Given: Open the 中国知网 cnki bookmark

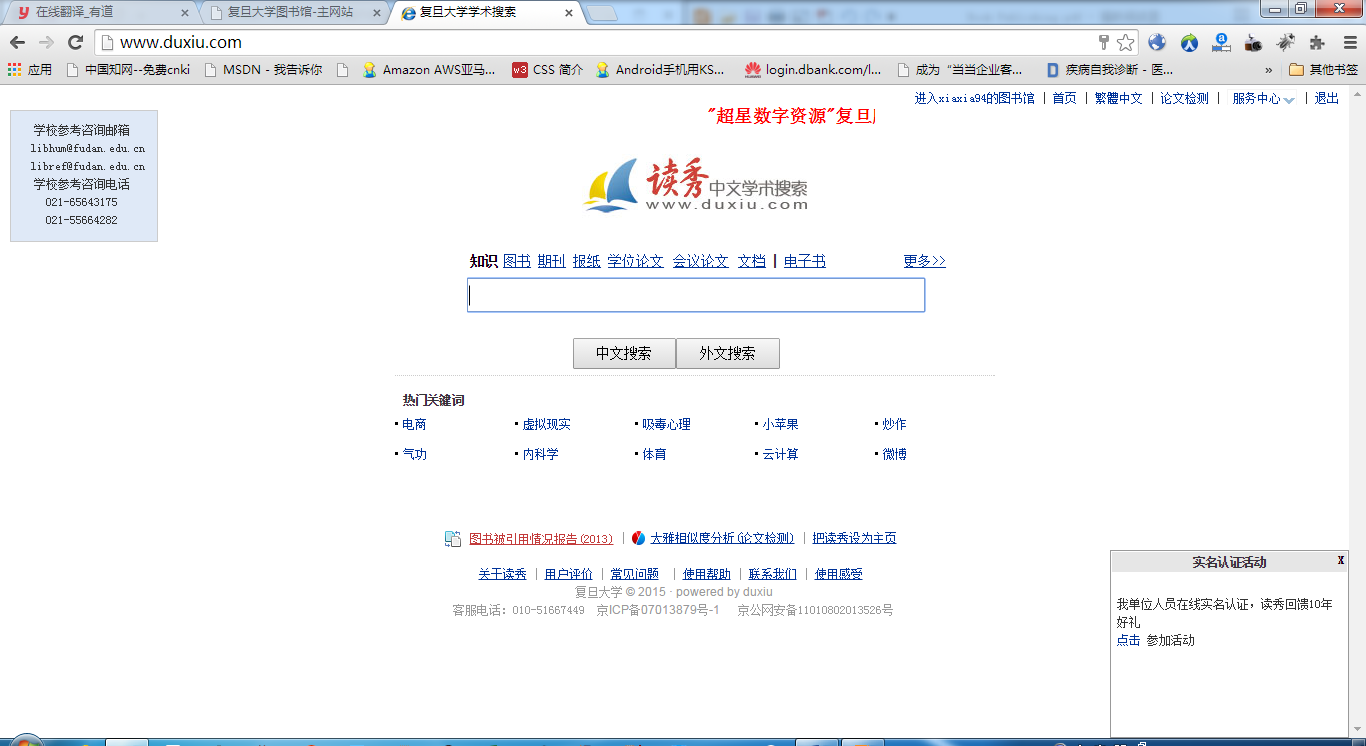Looking at the screenshot, I should coord(128,70).
